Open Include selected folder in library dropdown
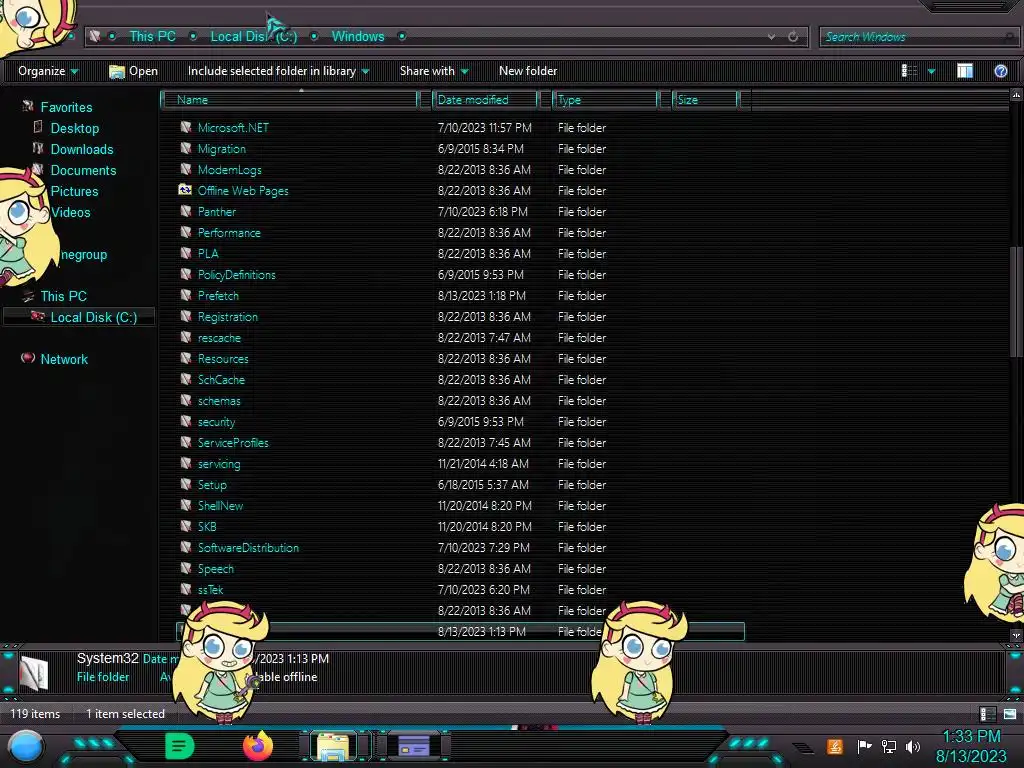Screen dimensions: 1024x768 (278, 71)
